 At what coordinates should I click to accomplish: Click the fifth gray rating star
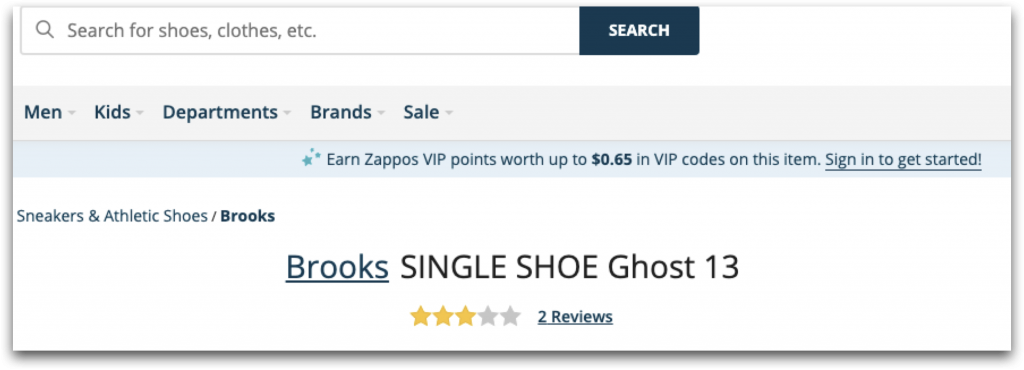click(509, 317)
